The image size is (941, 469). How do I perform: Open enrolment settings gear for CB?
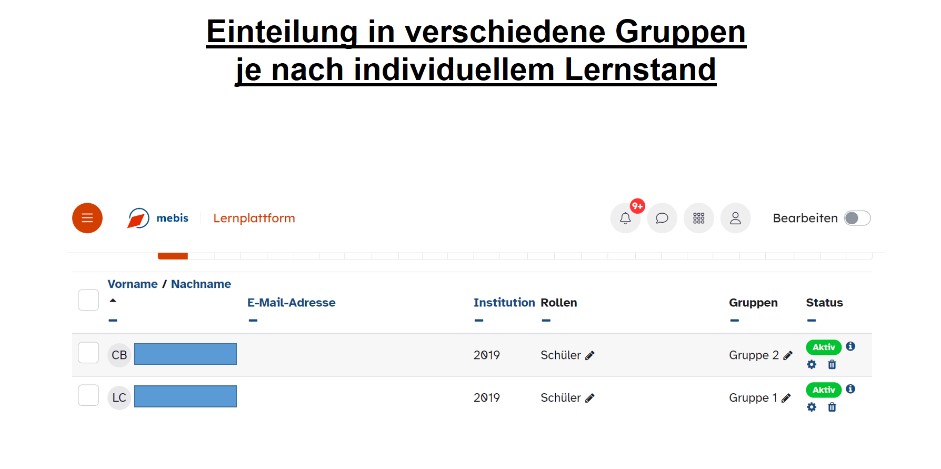point(812,364)
